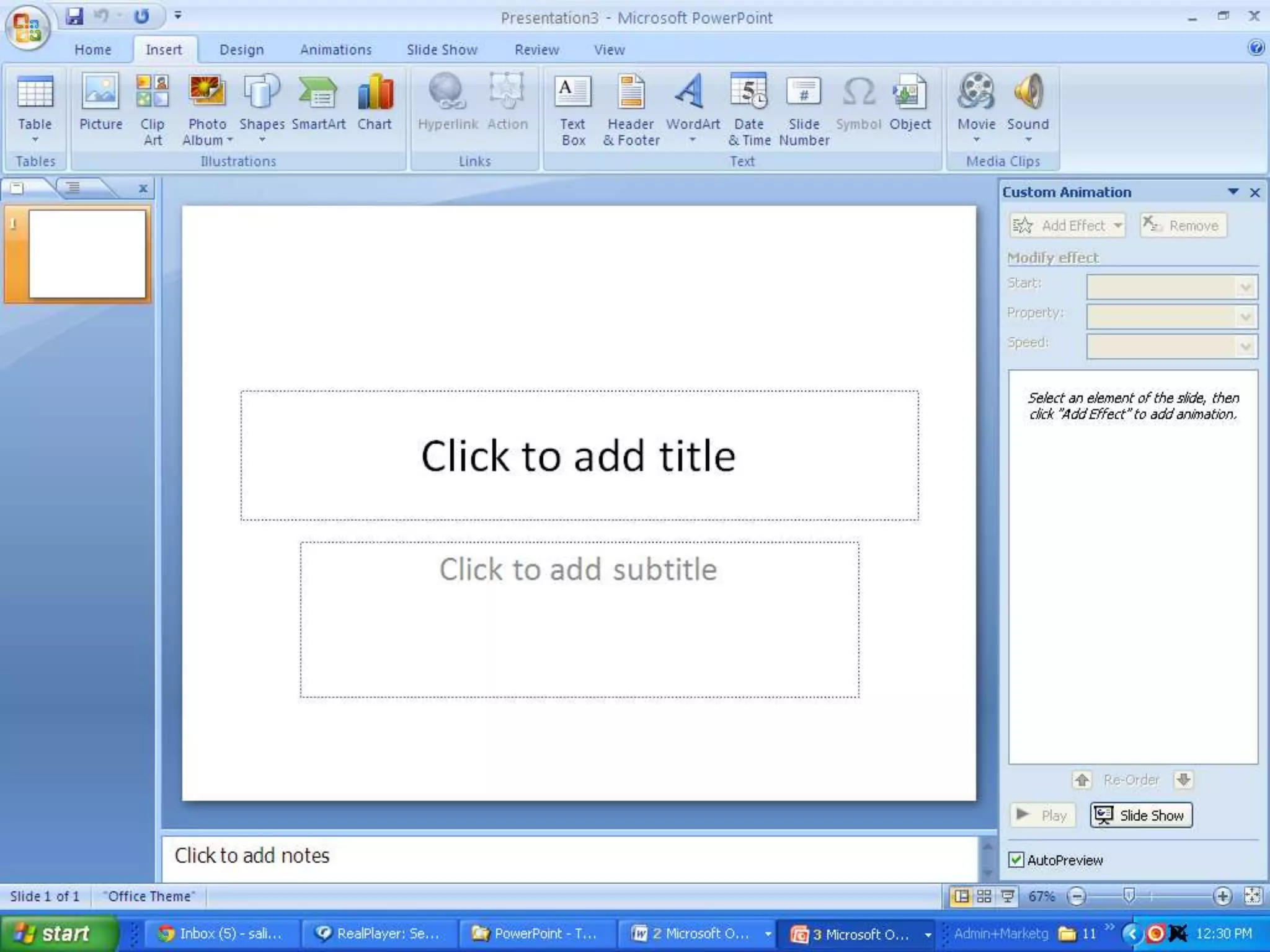
Task: Insert Slide Number
Action: click(x=804, y=107)
